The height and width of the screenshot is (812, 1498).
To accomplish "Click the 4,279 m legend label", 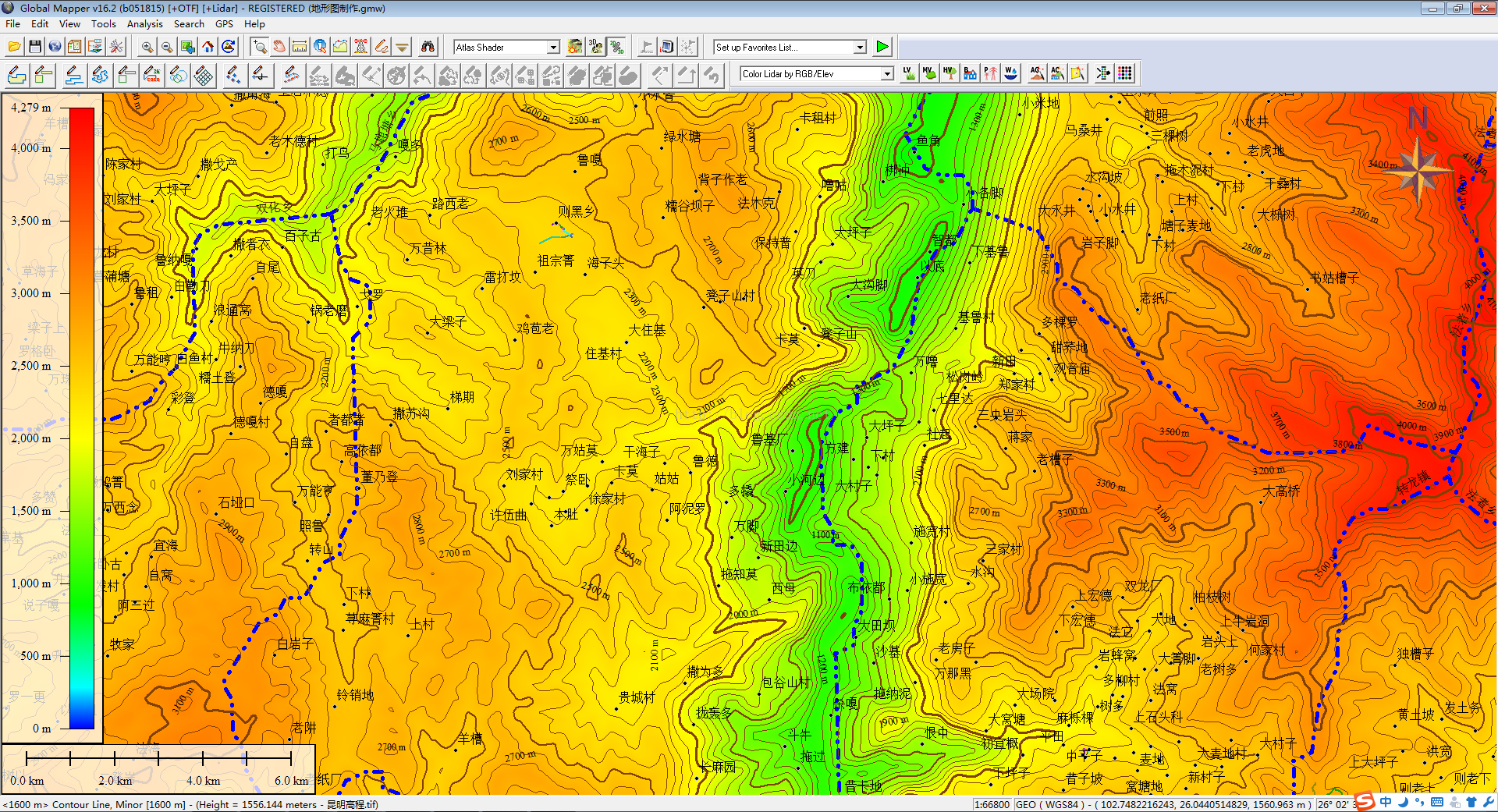I will (x=30, y=108).
